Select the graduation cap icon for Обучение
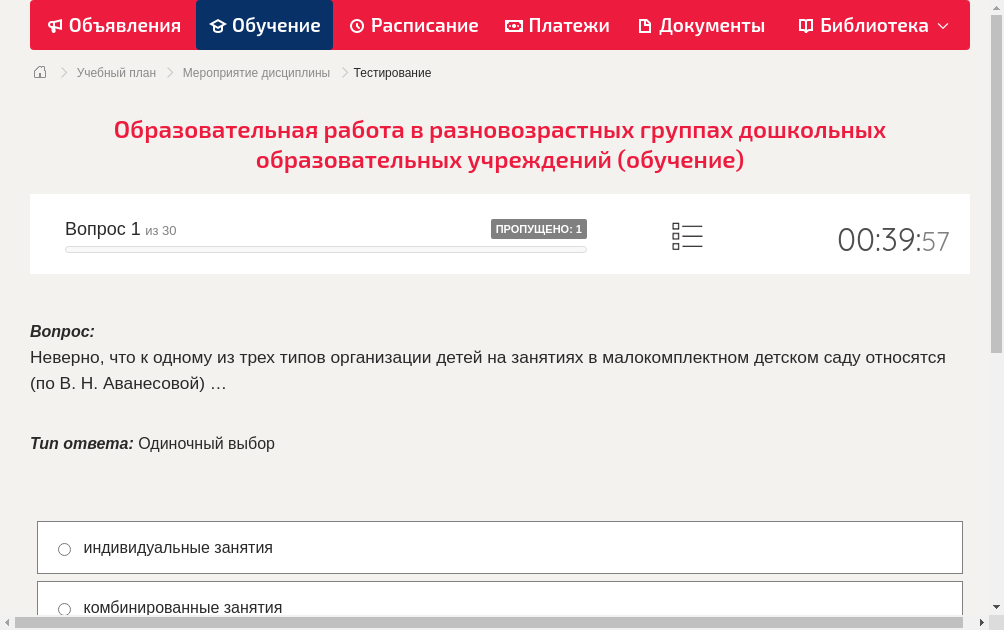Screen dimensions: 1004x630 pos(220,25)
